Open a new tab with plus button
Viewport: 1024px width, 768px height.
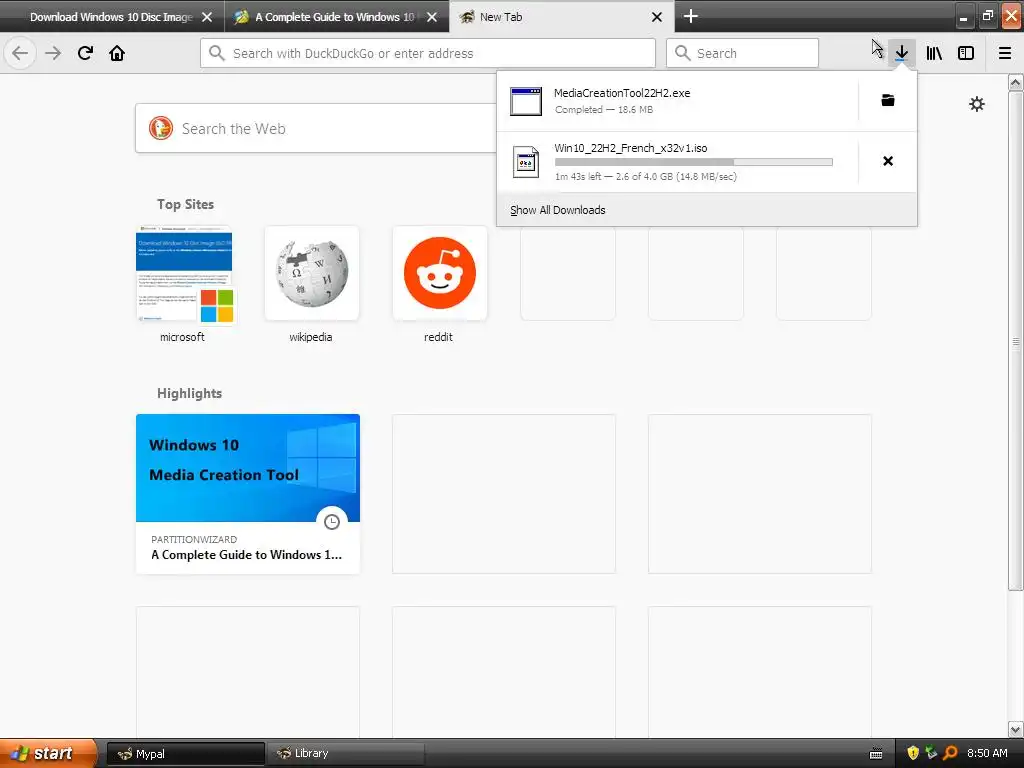pos(690,16)
